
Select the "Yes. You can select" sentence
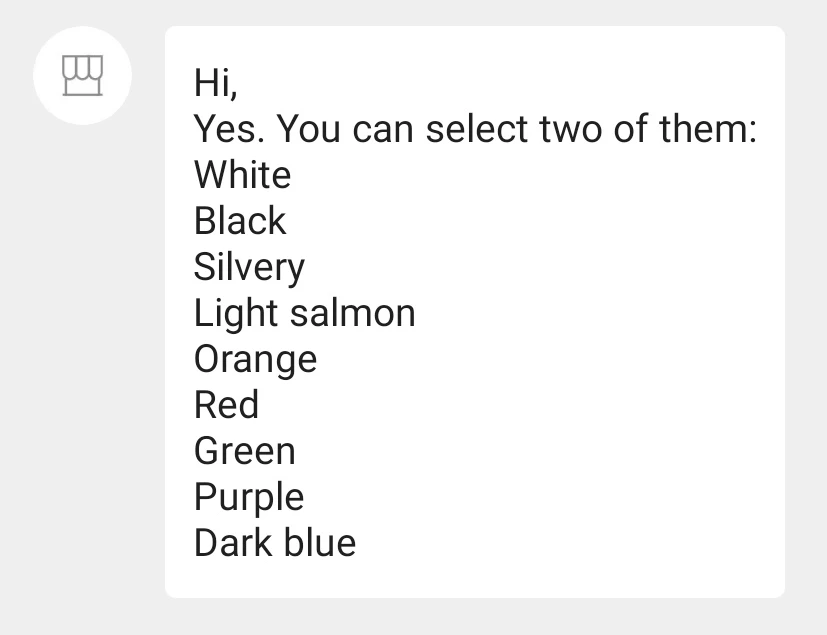click(x=475, y=129)
